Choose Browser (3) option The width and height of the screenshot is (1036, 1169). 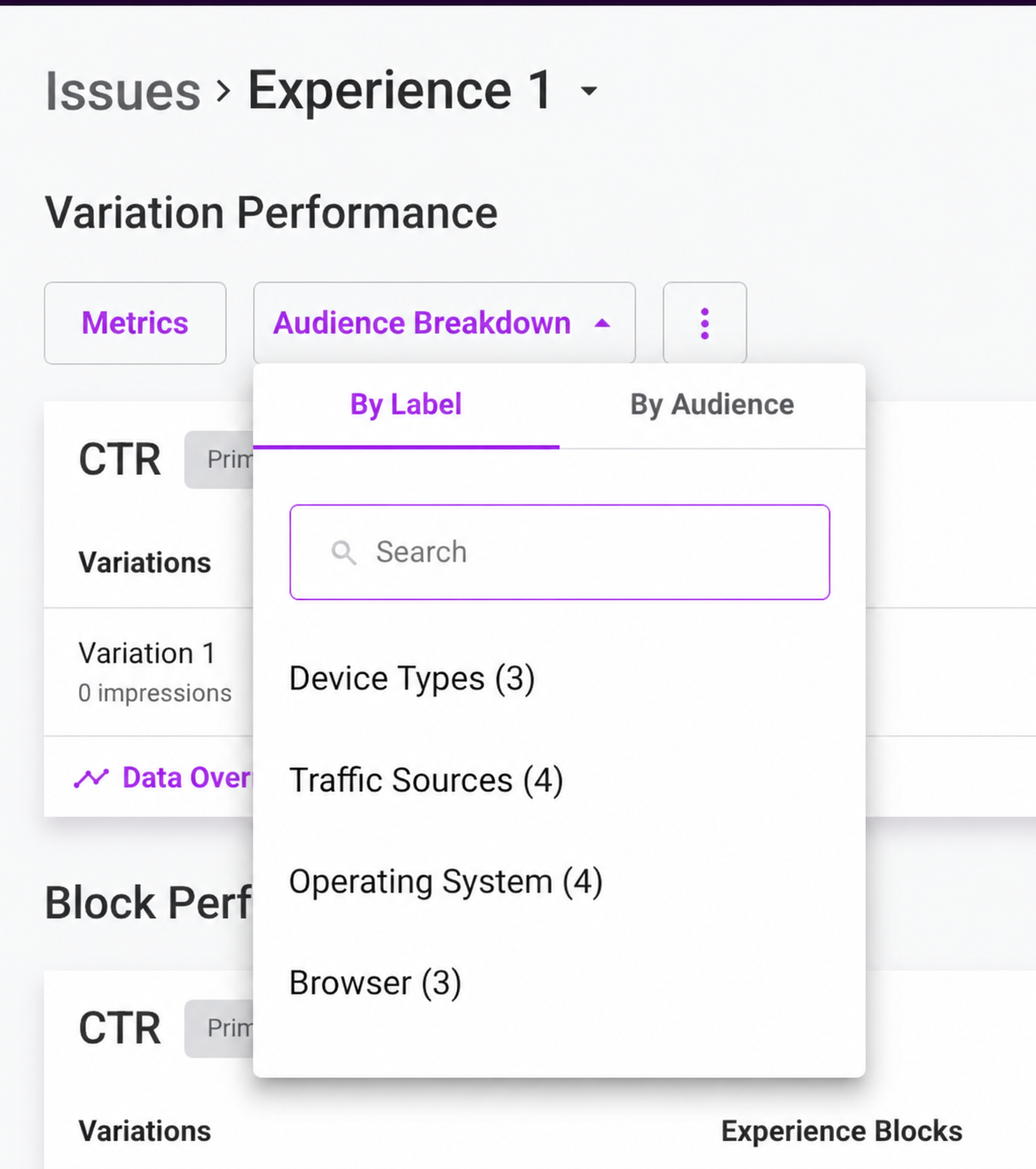[375, 983]
